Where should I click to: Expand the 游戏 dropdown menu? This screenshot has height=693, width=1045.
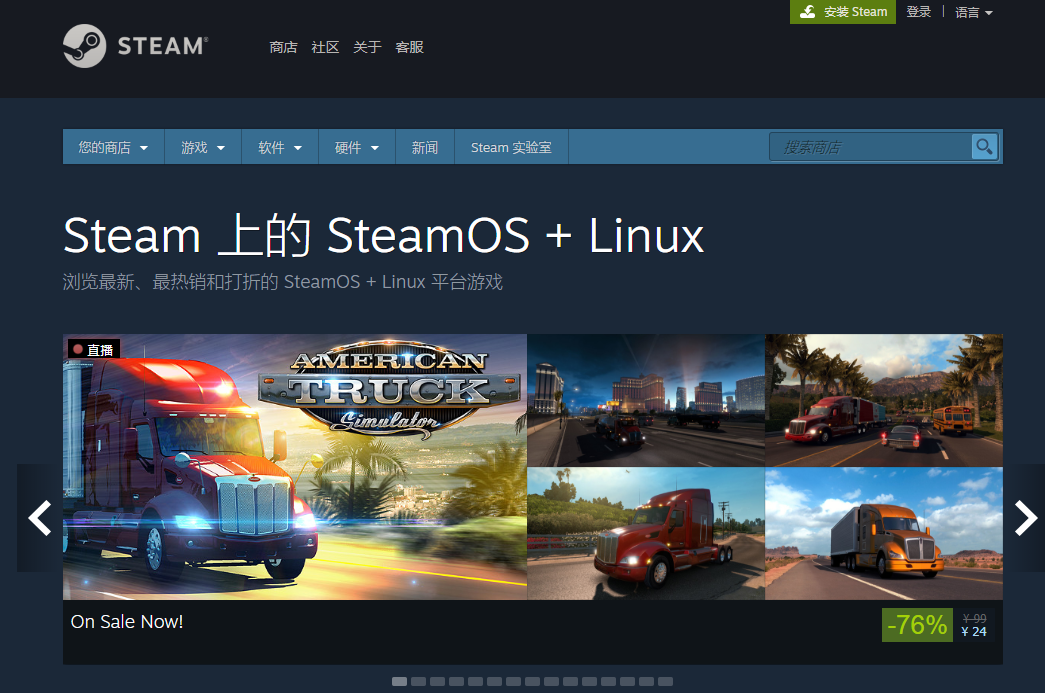[203, 147]
